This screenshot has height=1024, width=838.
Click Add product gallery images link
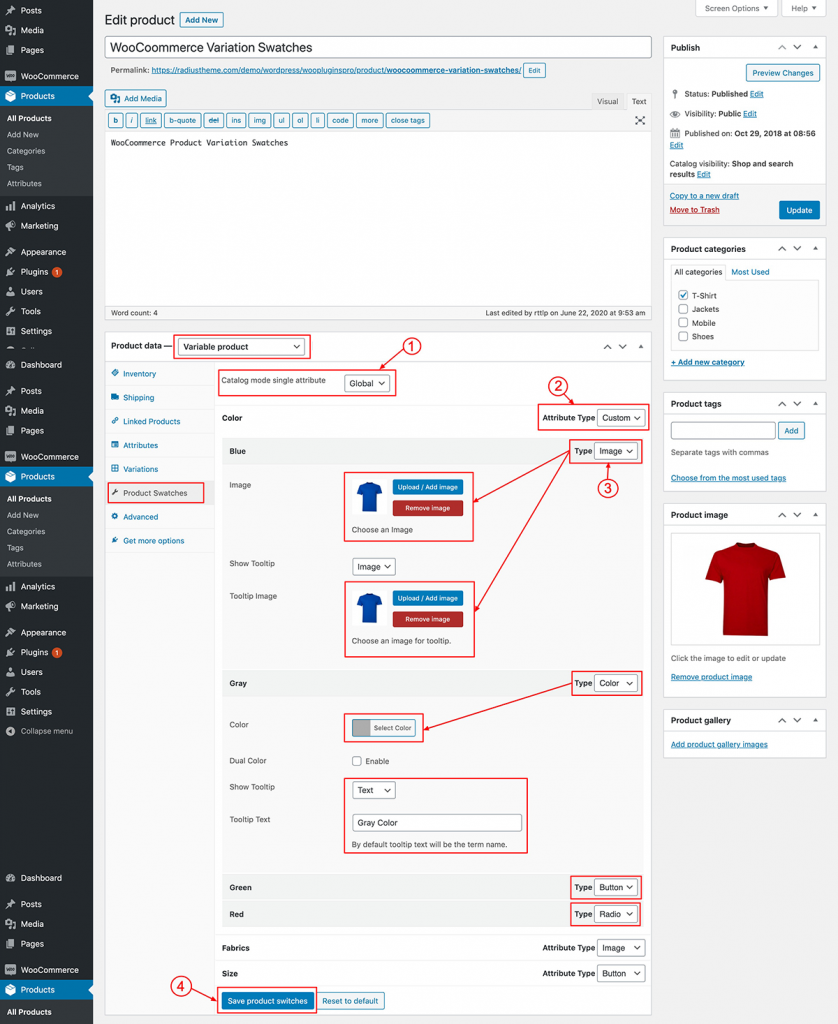pyautogui.click(x=719, y=744)
